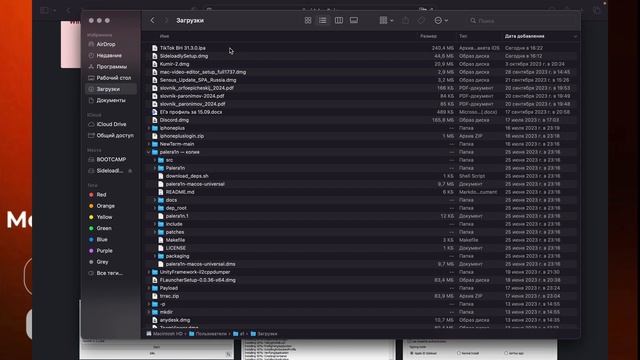The height and width of the screenshot is (360, 640).
Task: Click the Edit Tags toolbar icon
Action: (x=421, y=20)
